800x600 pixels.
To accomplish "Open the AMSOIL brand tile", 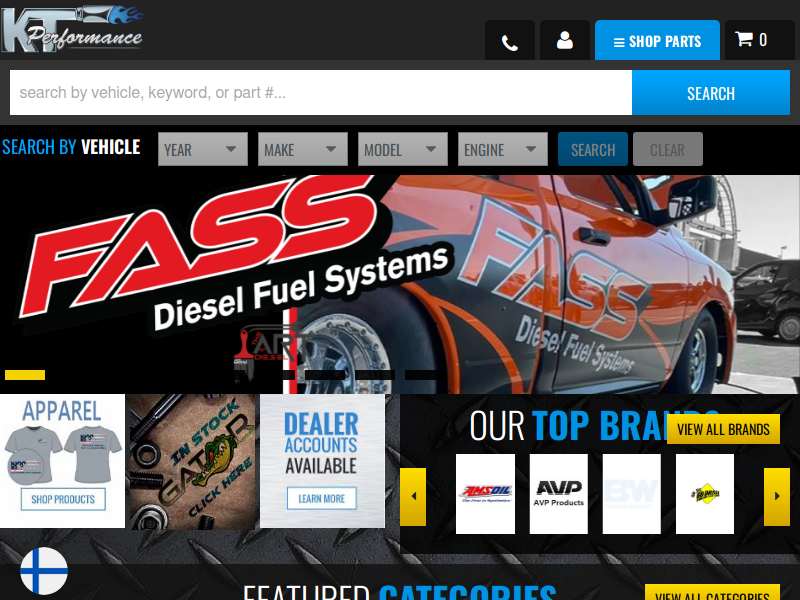I will [485, 494].
